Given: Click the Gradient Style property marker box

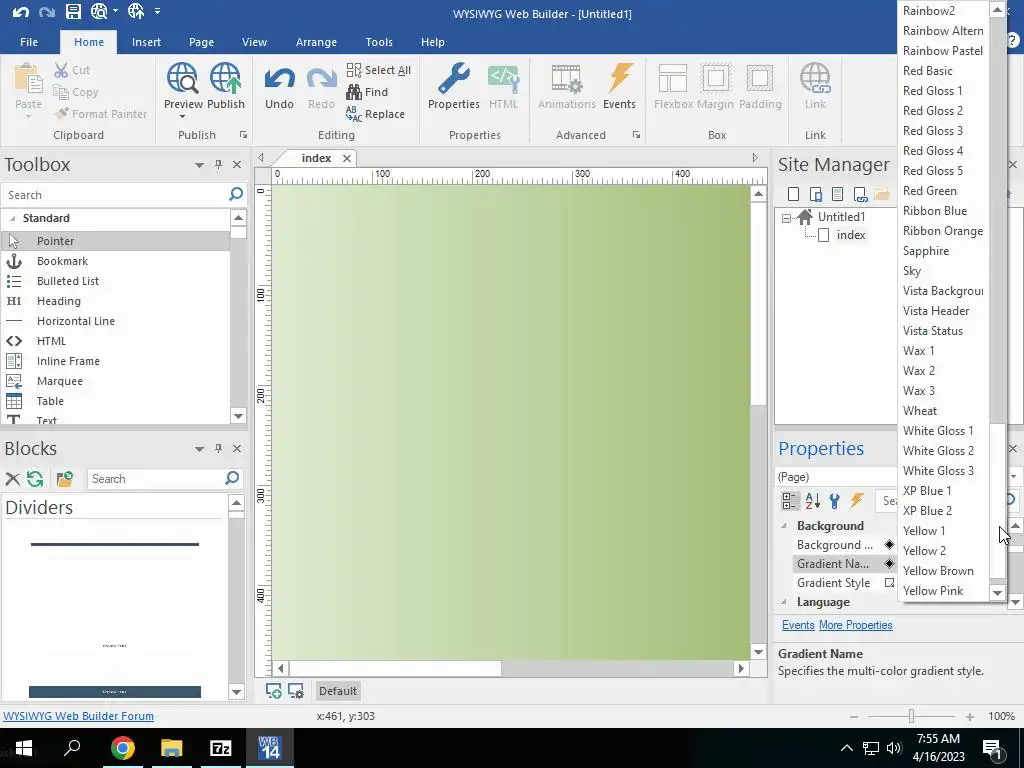Looking at the screenshot, I should [x=889, y=583].
